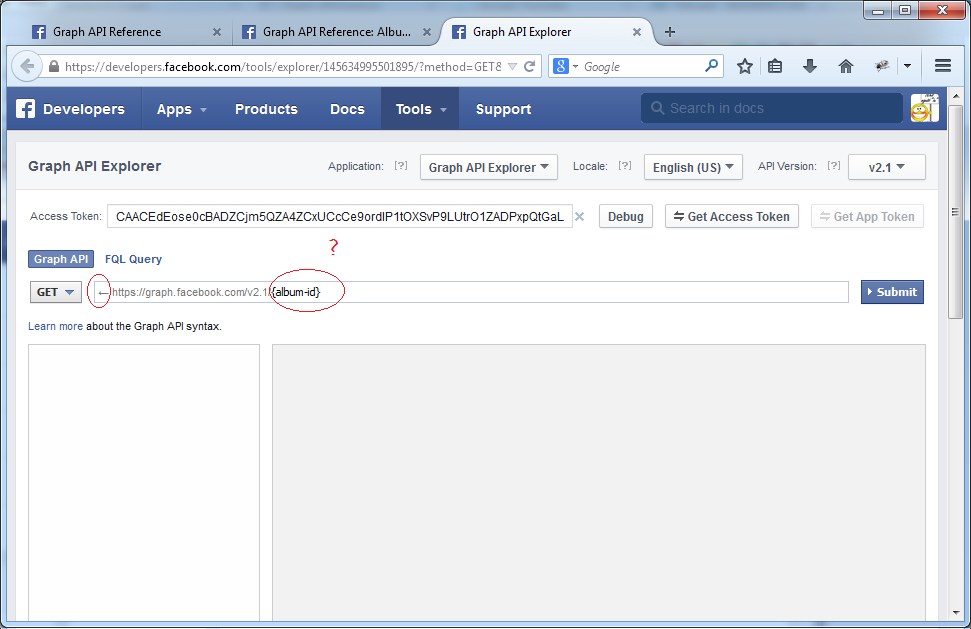Image resolution: width=971 pixels, height=629 pixels.
Task: Go to the Firefox home icon
Action: click(845, 66)
